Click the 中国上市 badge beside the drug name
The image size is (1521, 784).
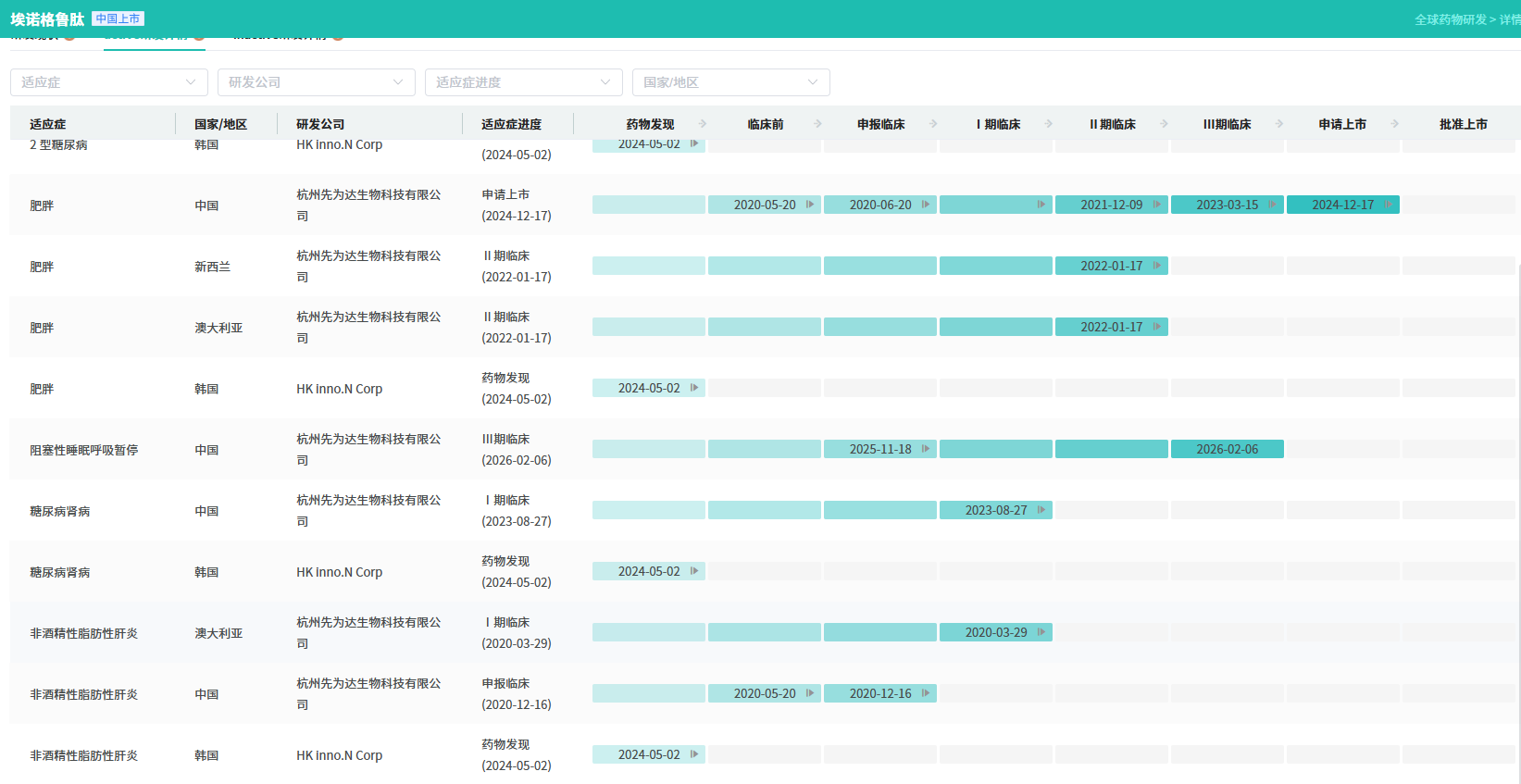point(118,19)
